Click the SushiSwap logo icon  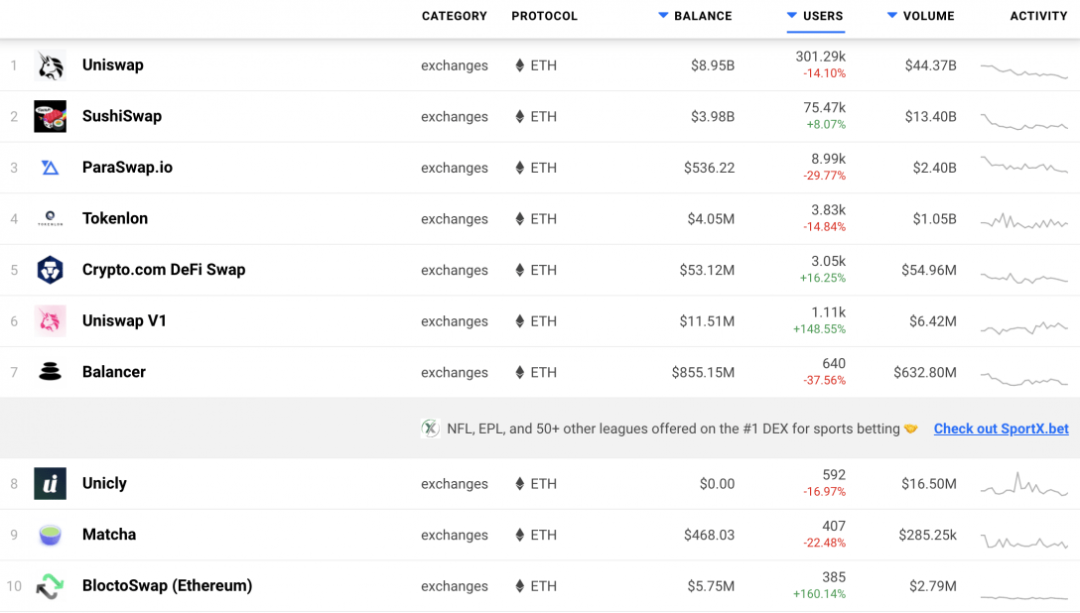pyautogui.click(x=50, y=116)
